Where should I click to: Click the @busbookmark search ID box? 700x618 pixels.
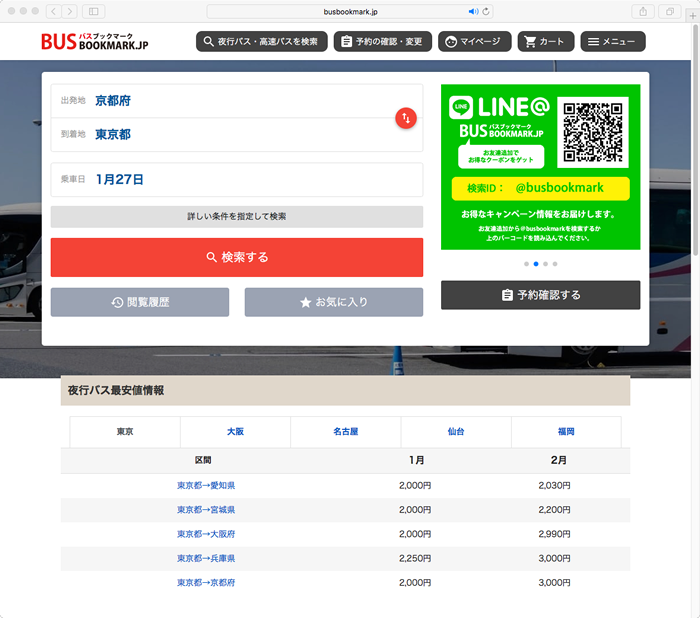coord(541,188)
